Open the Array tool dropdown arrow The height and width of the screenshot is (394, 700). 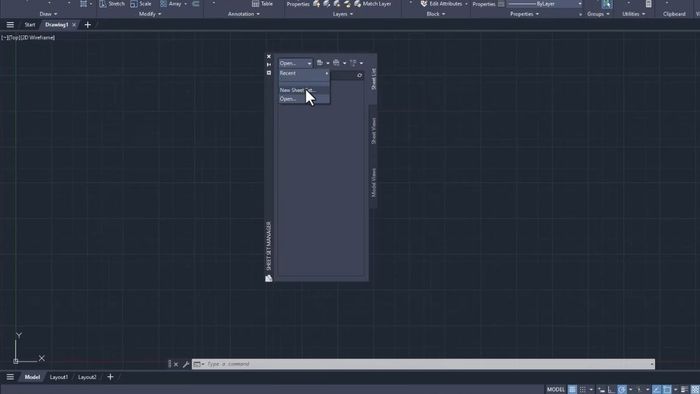(186, 4)
